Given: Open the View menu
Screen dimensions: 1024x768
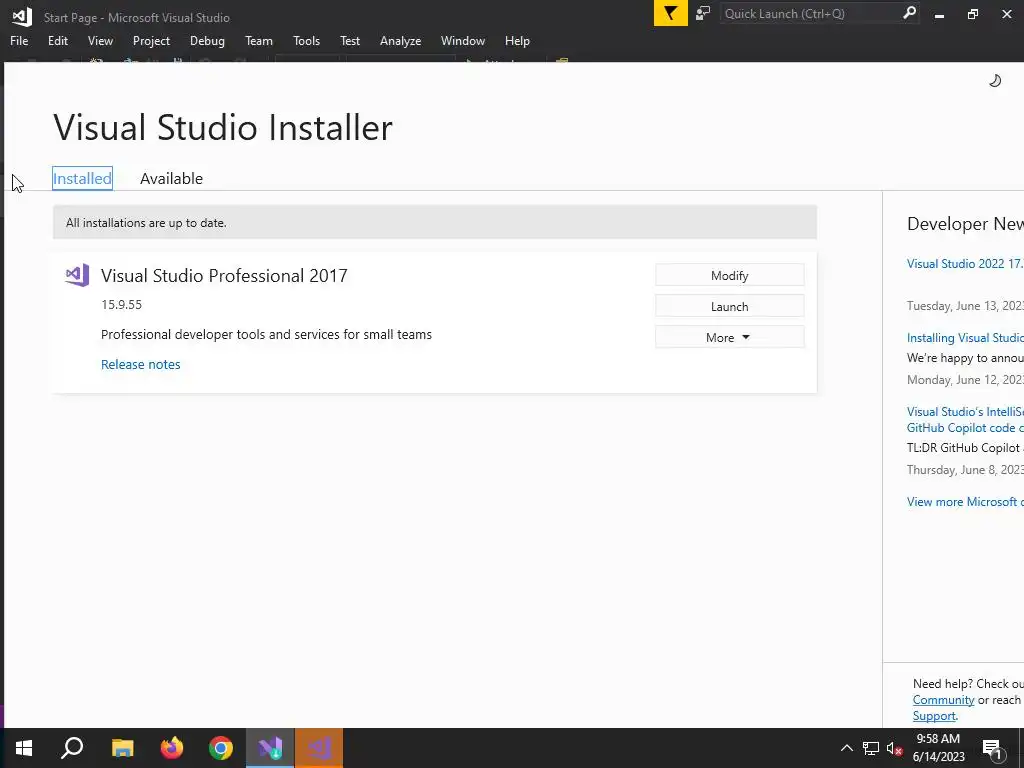Looking at the screenshot, I should point(100,40).
